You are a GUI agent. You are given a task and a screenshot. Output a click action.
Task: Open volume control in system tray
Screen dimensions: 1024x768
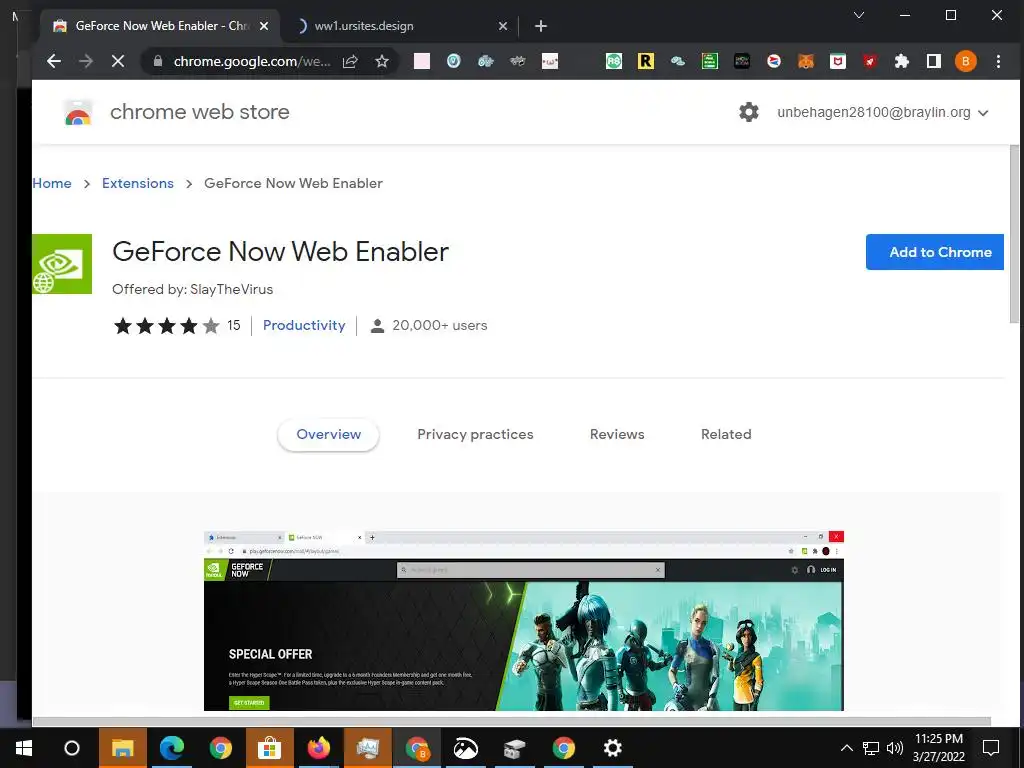pyautogui.click(x=895, y=748)
